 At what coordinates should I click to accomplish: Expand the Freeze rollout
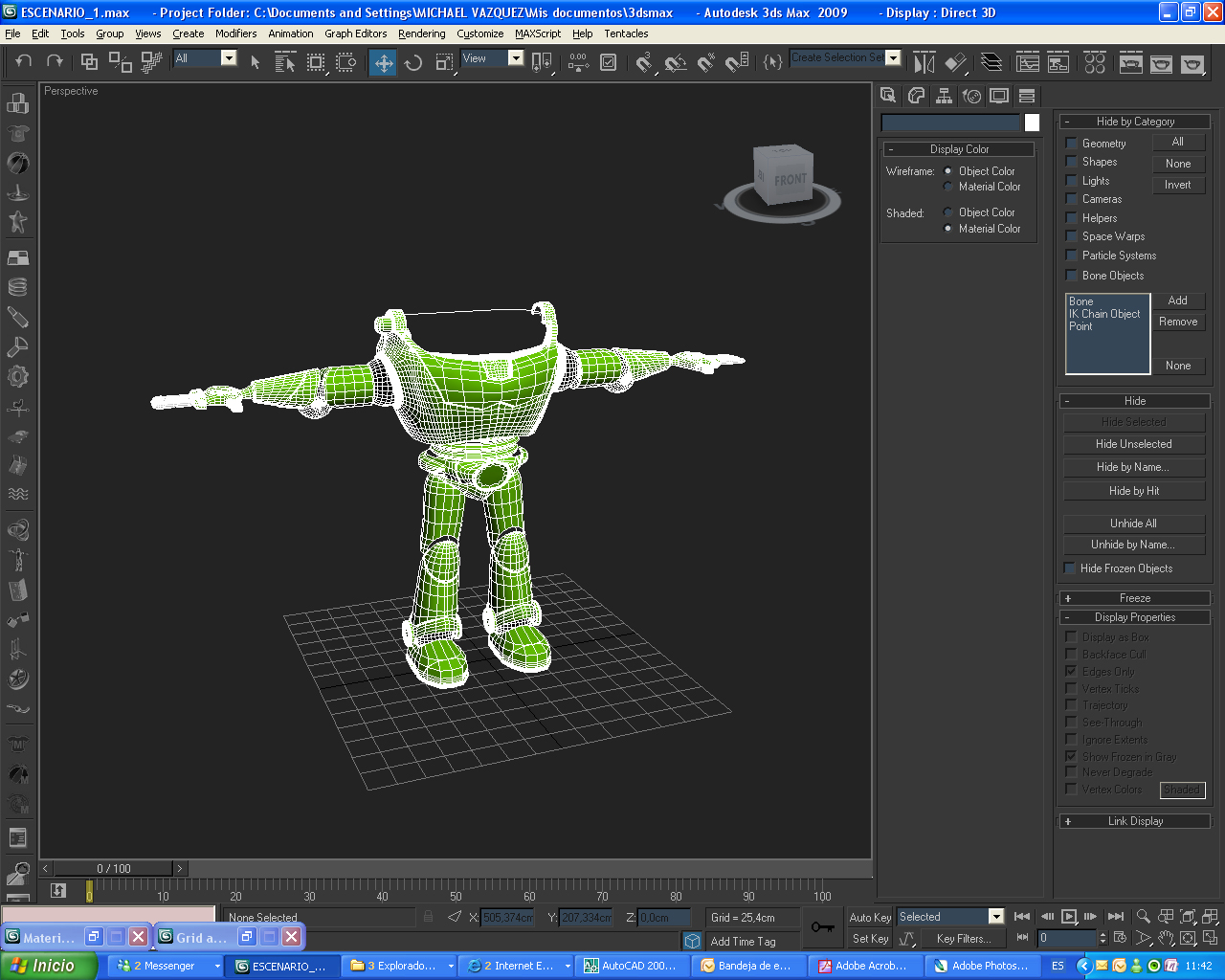(x=1134, y=598)
